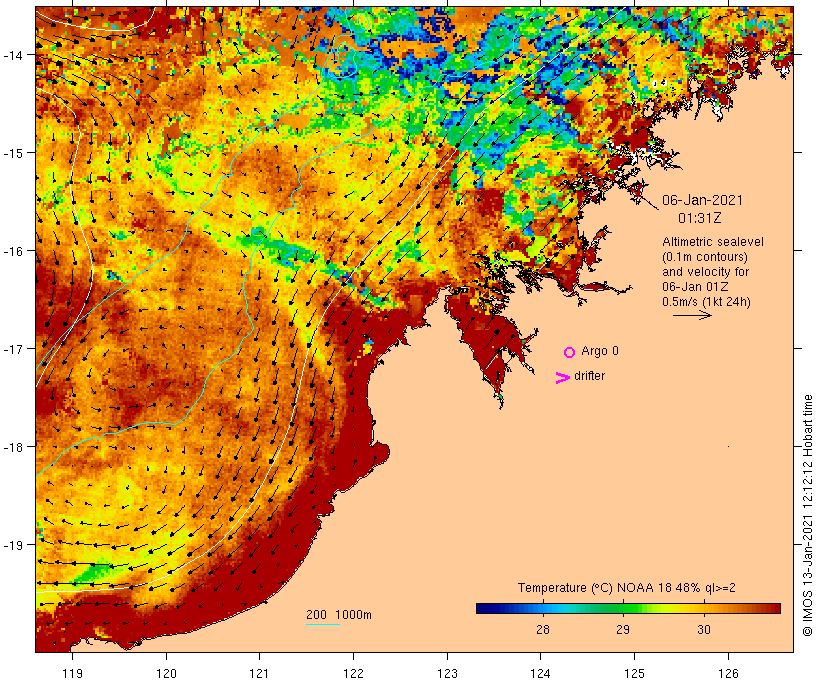Screen dimensions: 820x680
Task: Click the 29 degree mark on temperature colorbar
Action: pos(622,629)
